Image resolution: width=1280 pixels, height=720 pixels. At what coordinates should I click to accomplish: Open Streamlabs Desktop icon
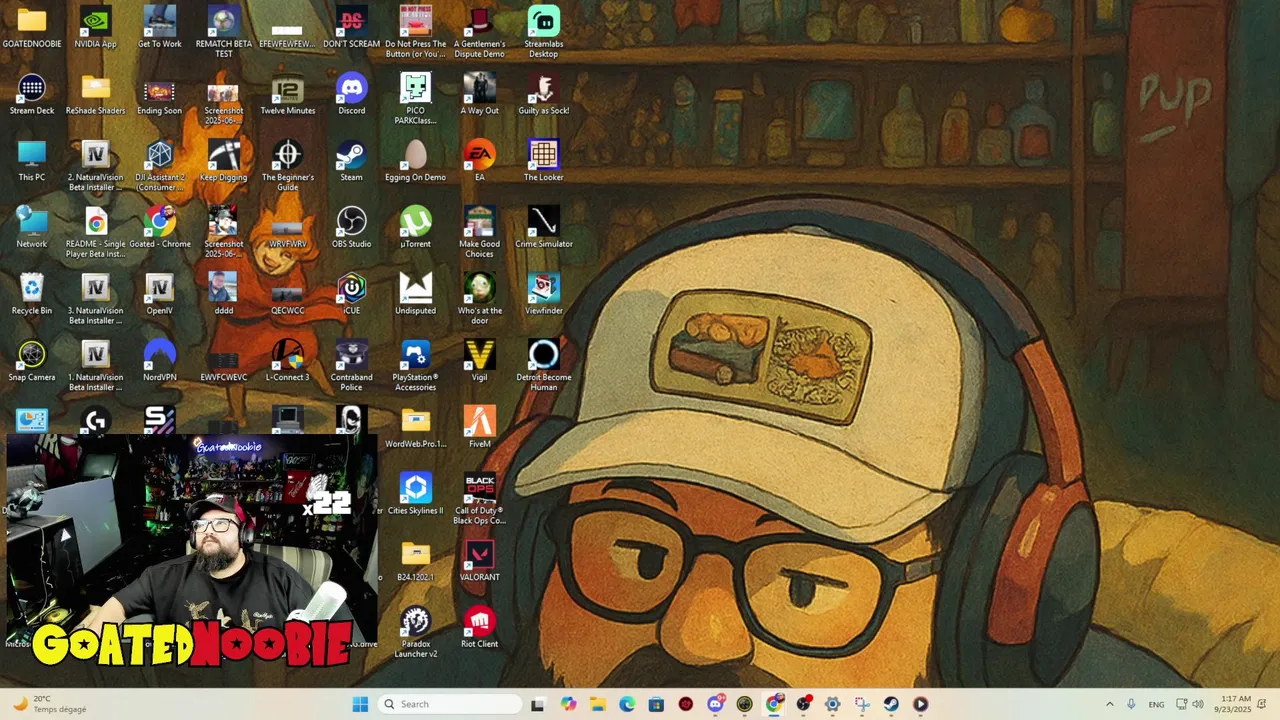[x=543, y=32]
